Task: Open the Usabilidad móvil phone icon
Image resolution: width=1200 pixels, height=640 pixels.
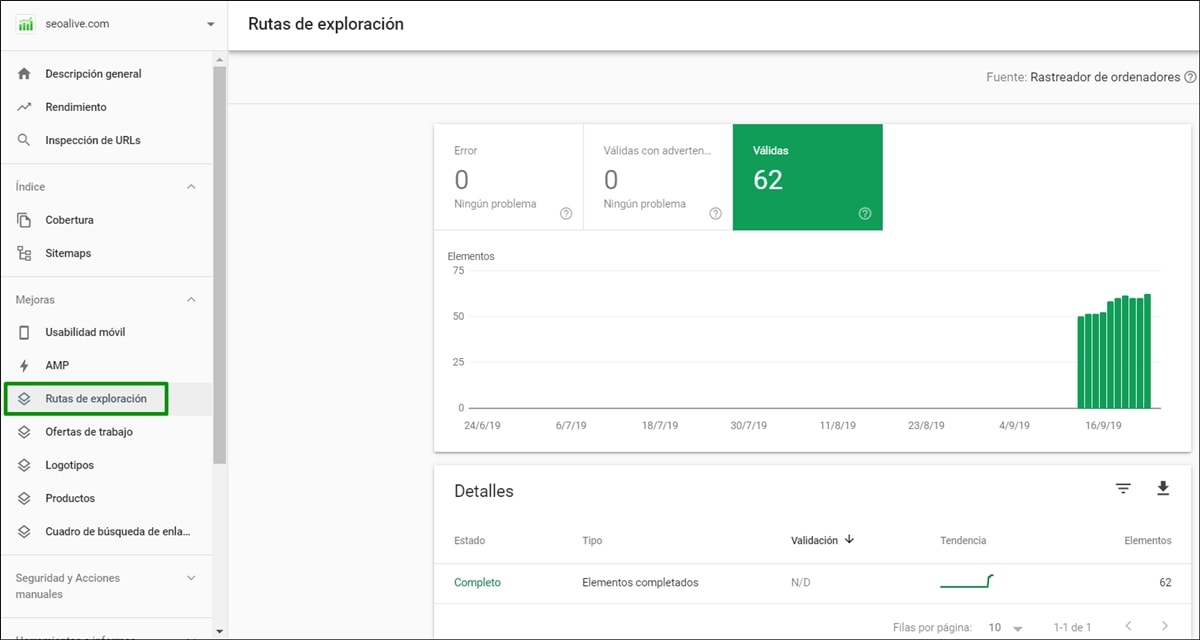Action: [x=23, y=332]
